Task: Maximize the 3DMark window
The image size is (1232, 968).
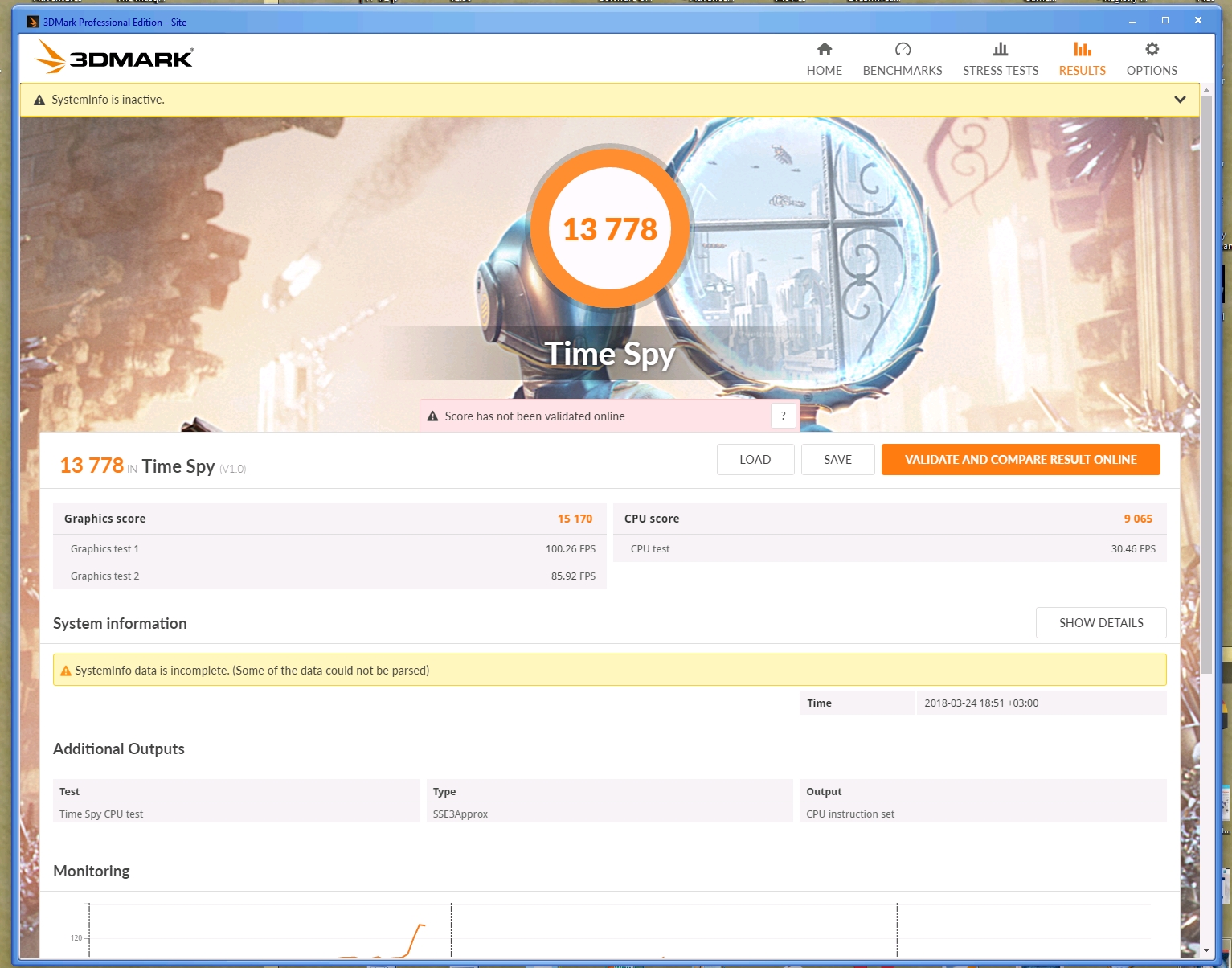Action: pos(1164,21)
